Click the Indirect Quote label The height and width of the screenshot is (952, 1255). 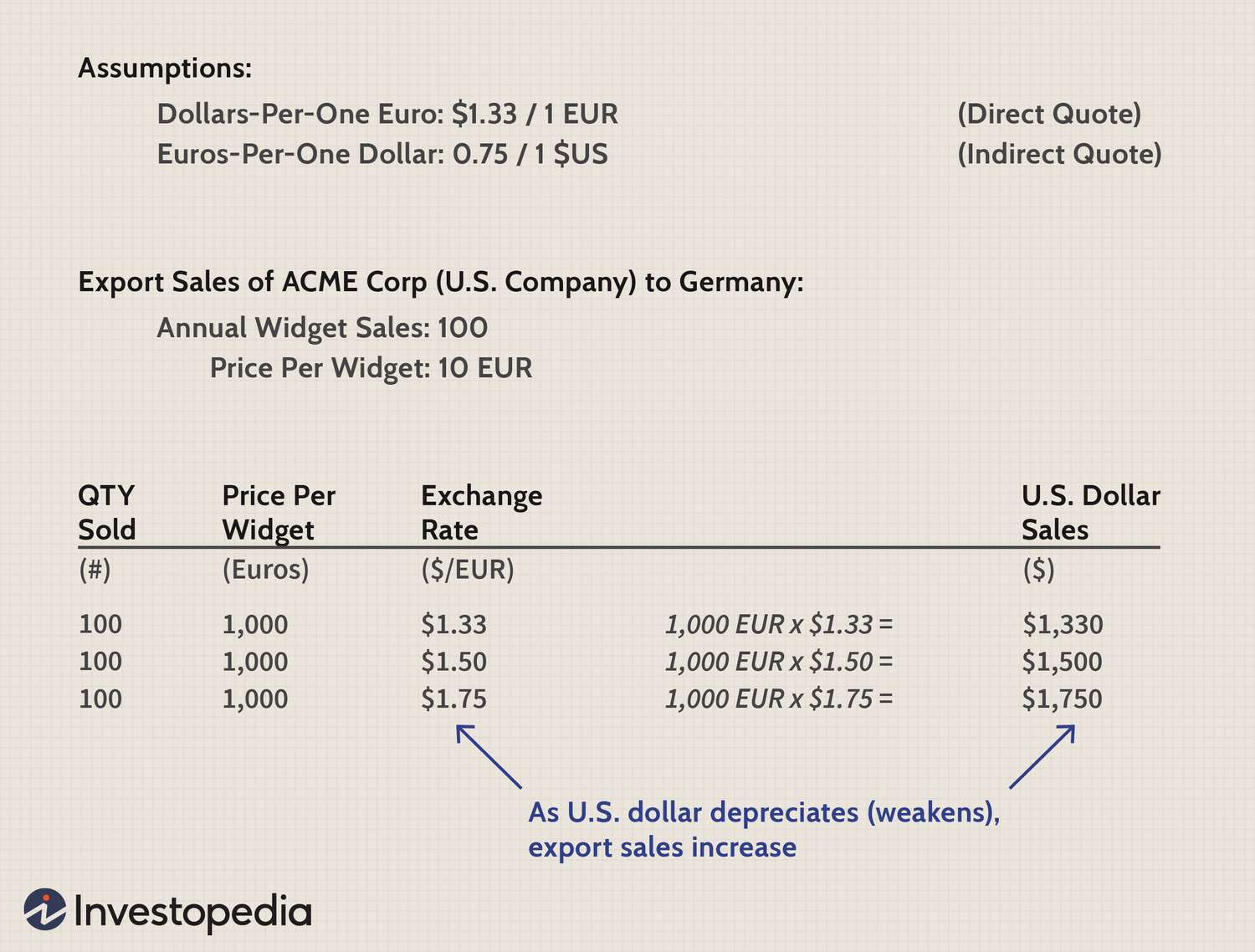point(1059,154)
